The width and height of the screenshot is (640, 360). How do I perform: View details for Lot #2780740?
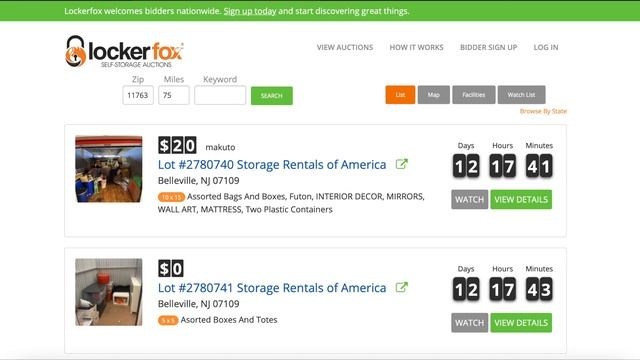coord(521,199)
